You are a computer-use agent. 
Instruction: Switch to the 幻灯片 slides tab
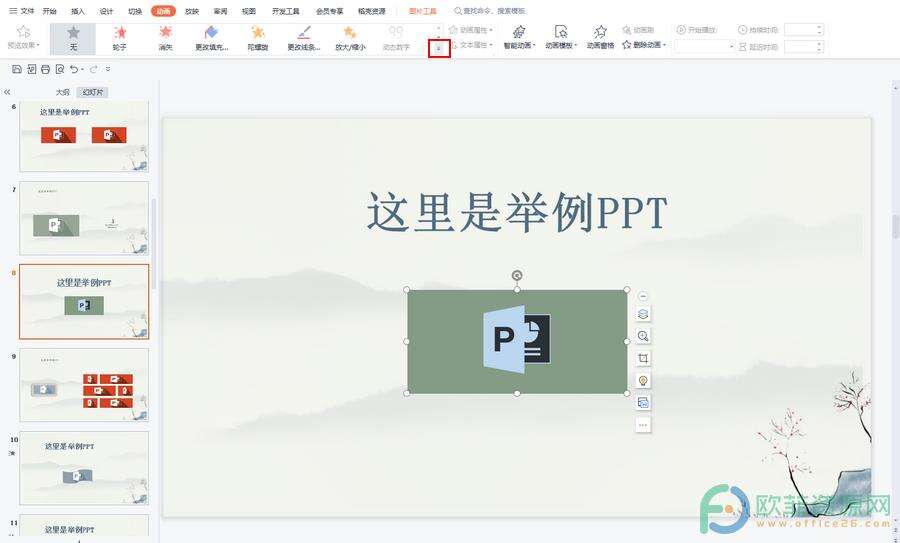point(93,92)
